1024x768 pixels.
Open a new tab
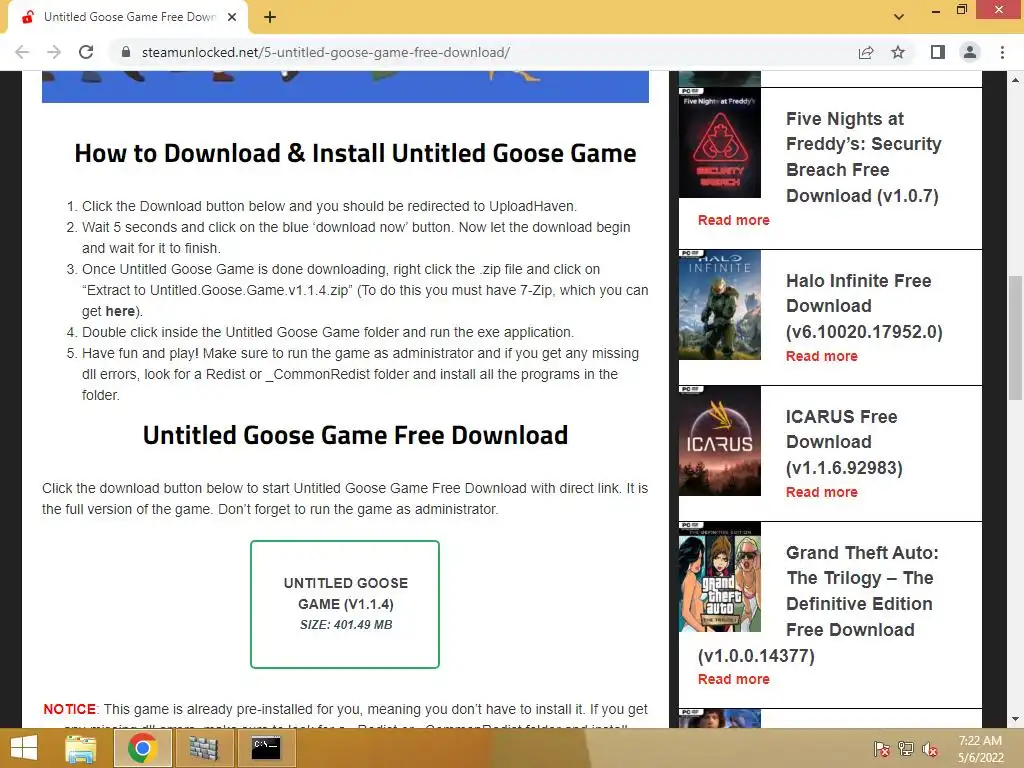pos(270,17)
